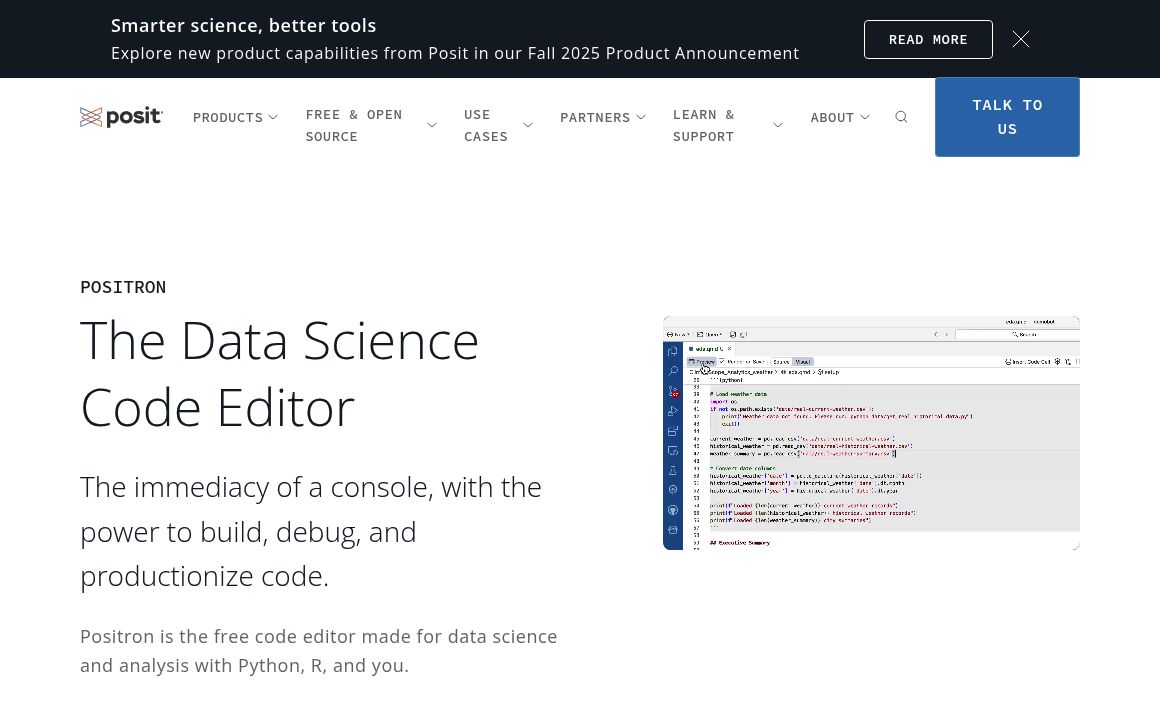Click the Preview button in editor toolbar

pos(701,361)
